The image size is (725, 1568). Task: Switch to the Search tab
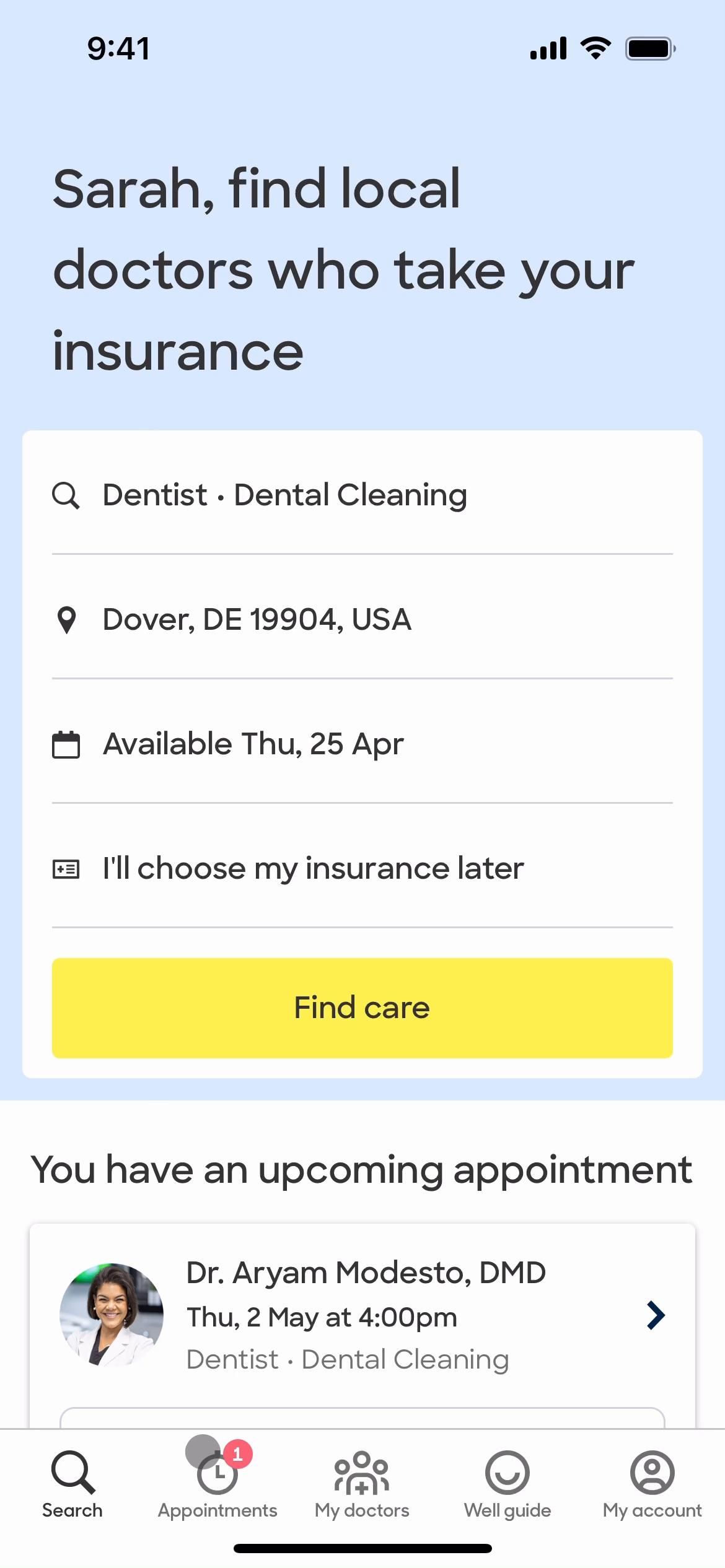(x=72, y=1484)
